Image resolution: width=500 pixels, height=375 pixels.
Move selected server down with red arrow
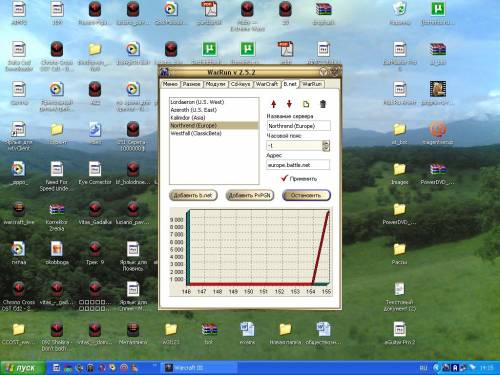[289, 104]
